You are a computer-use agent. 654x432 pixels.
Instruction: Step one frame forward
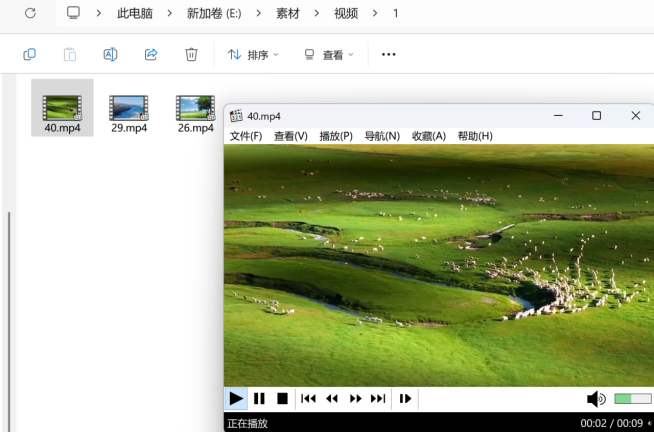click(x=405, y=399)
